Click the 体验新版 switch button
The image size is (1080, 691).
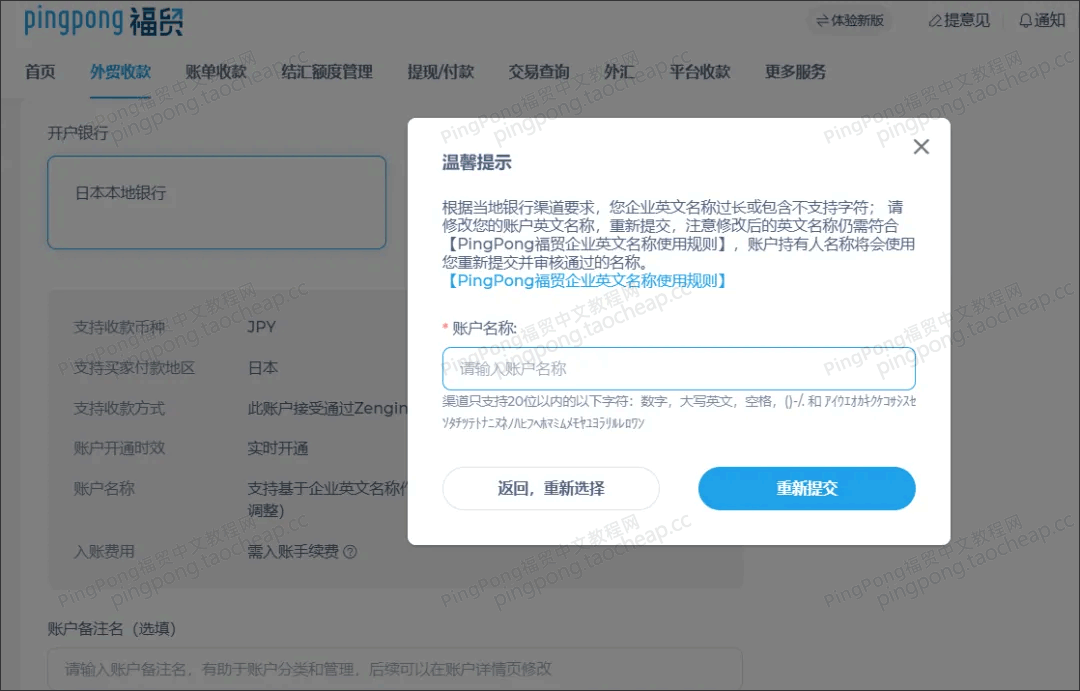(x=850, y=21)
